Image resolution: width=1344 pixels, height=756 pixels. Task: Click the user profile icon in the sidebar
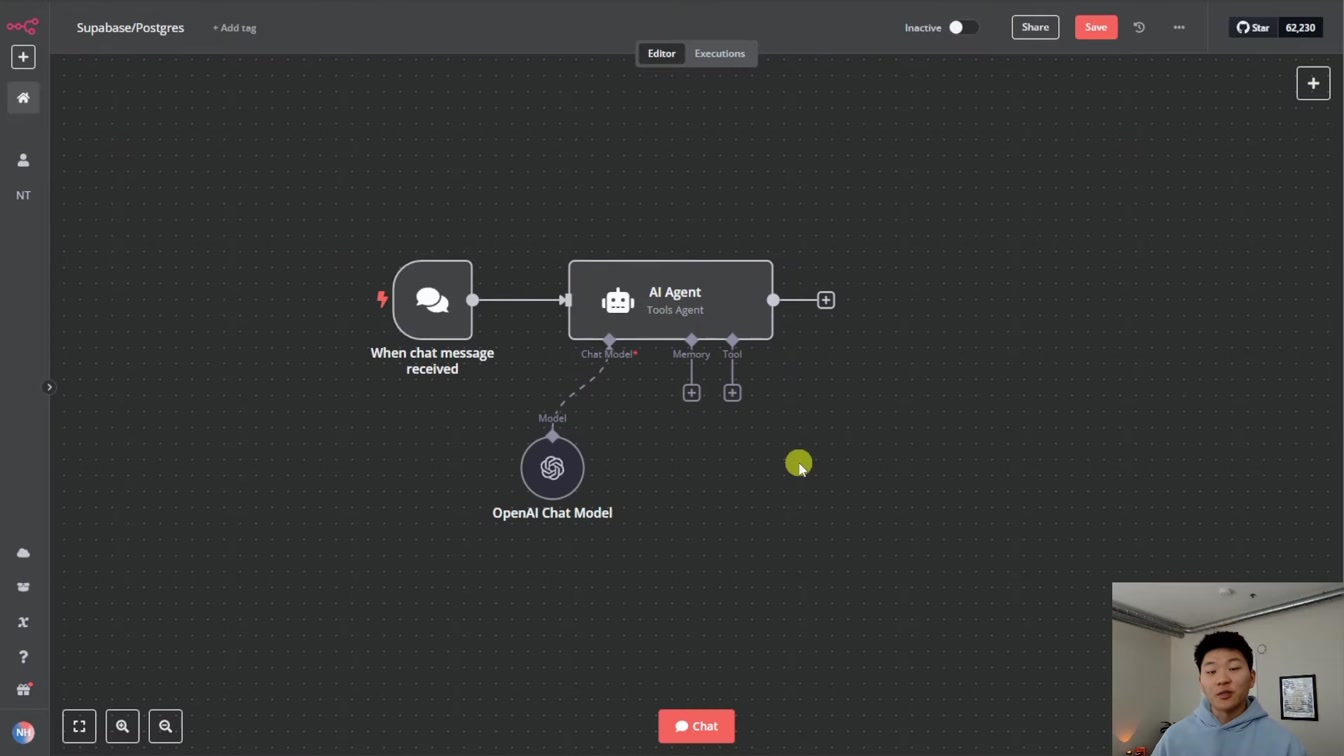click(23, 160)
